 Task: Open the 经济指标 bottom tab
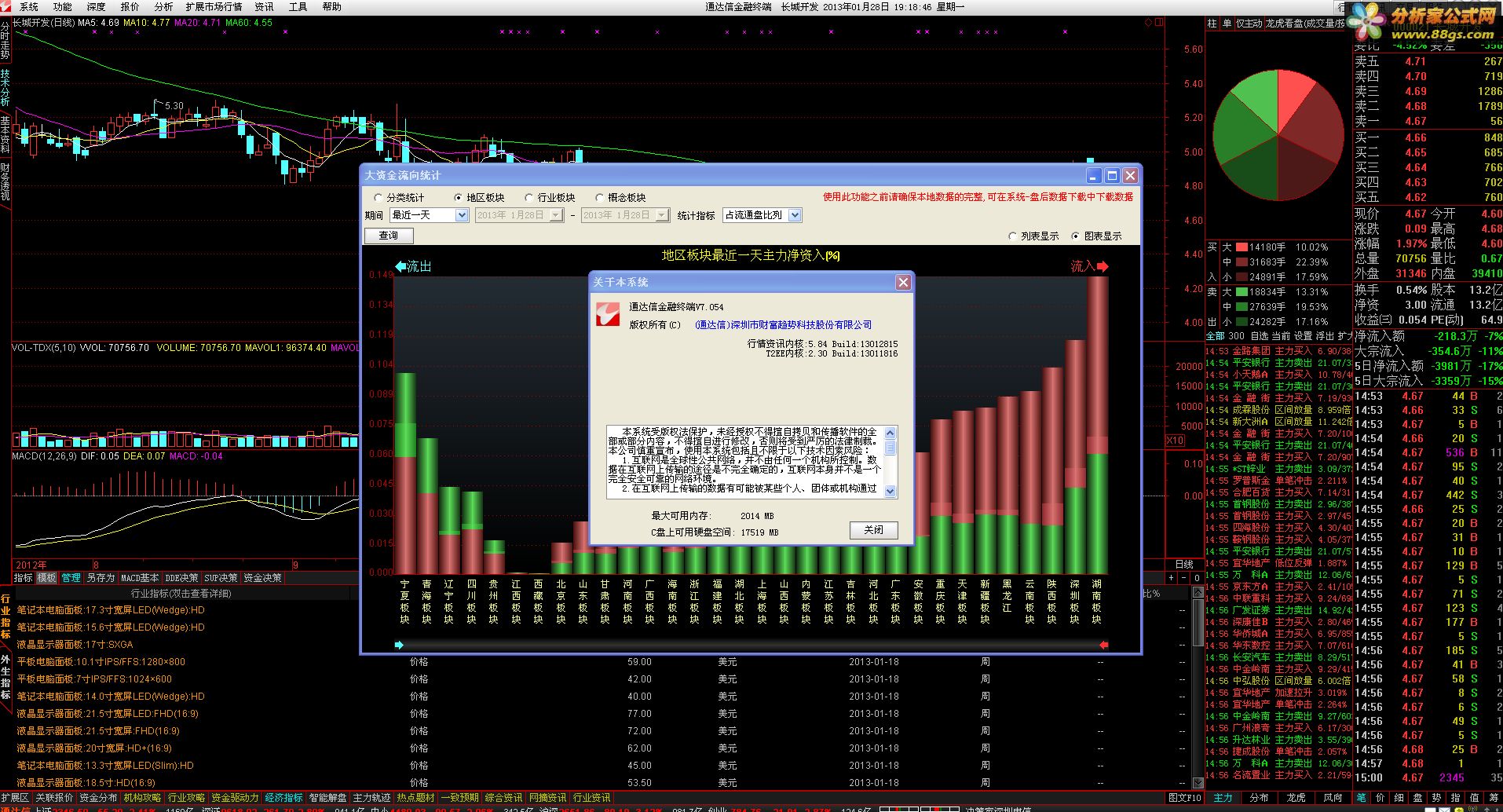pyautogui.click(x=283, y=798)
